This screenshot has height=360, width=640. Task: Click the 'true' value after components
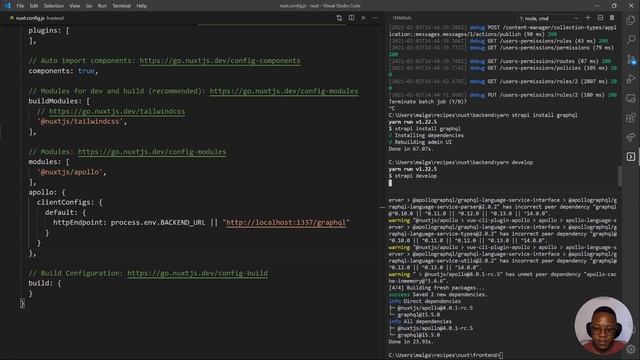coord(86,71)
